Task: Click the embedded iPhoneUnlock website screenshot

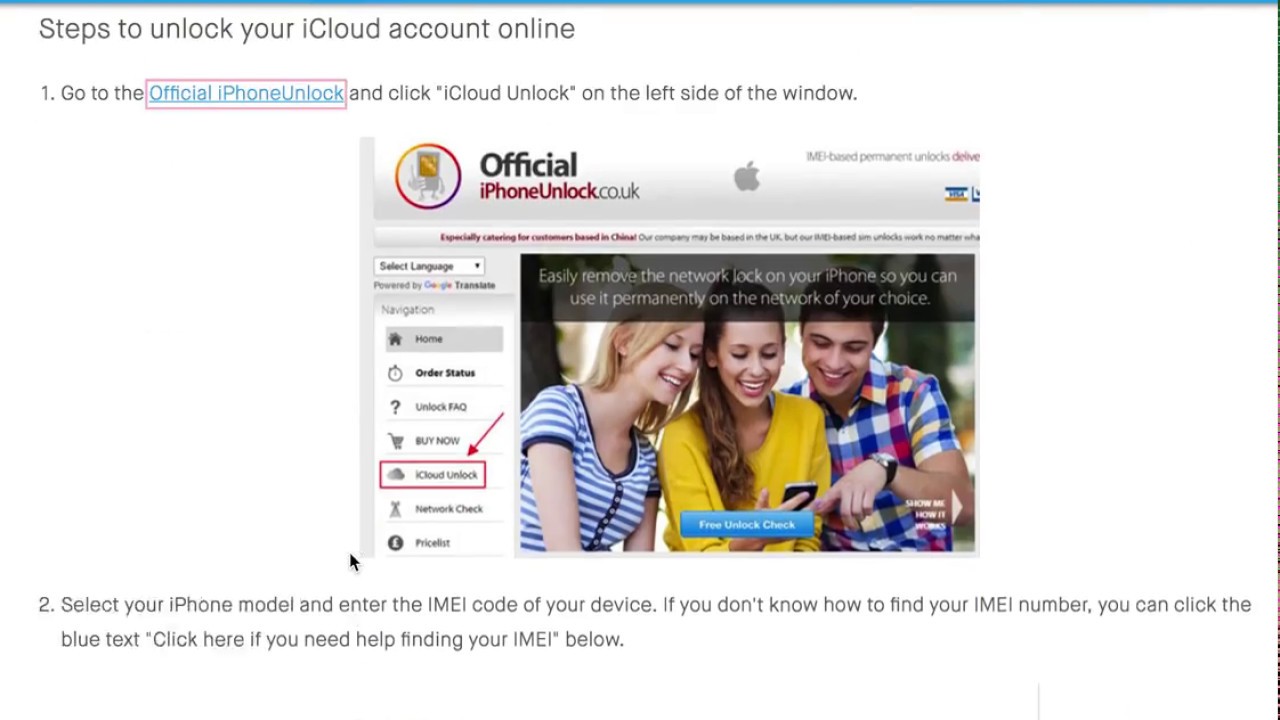Action: click(x=669, y=346)
